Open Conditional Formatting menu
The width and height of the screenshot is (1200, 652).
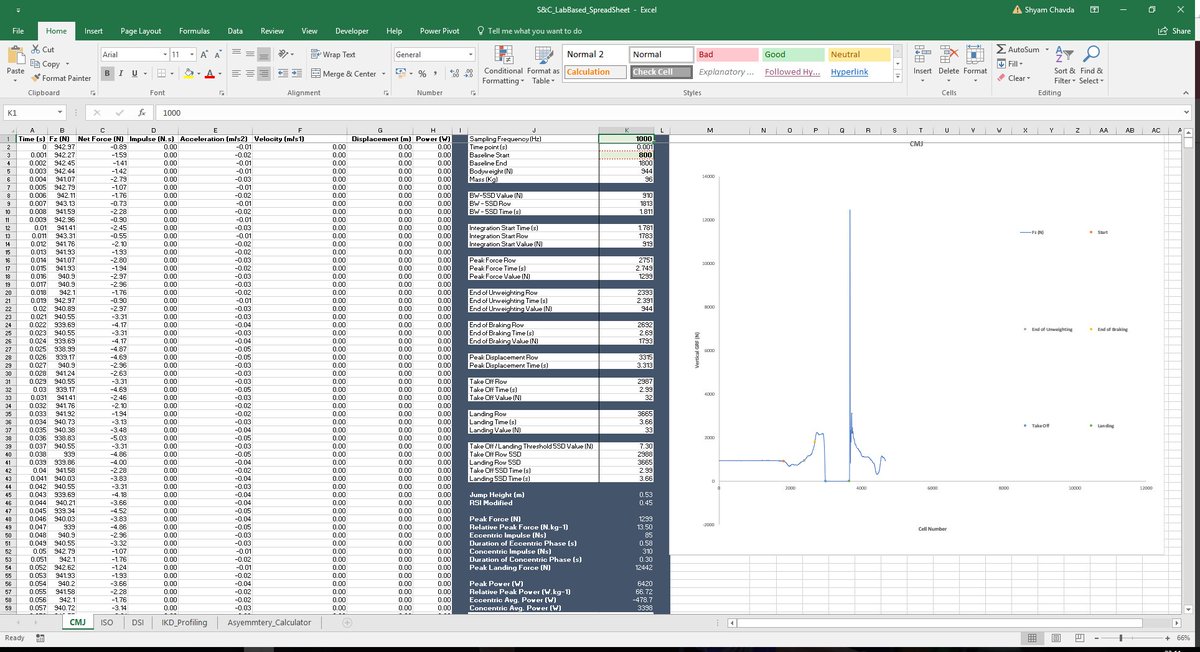503,63
